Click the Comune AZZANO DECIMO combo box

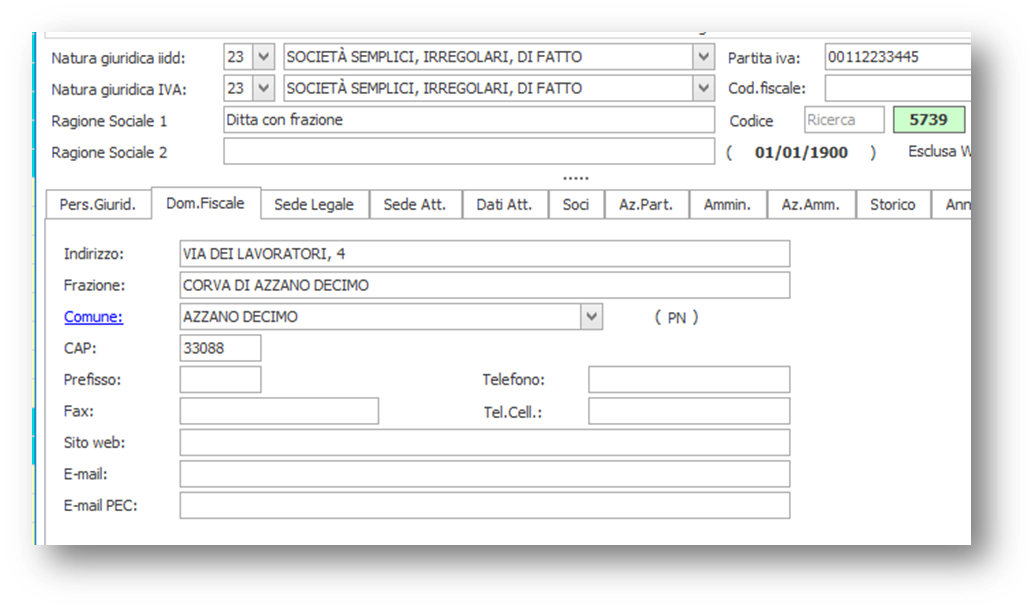point(390,317)
